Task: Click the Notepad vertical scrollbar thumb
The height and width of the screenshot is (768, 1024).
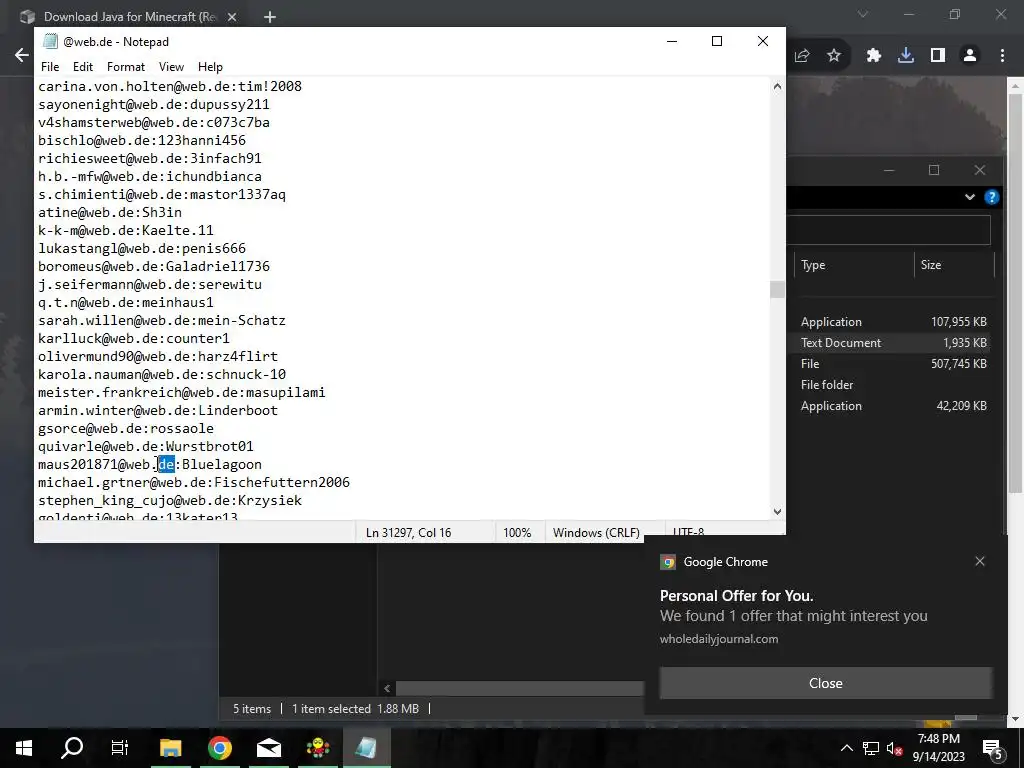Action: (x=777, y=289)
